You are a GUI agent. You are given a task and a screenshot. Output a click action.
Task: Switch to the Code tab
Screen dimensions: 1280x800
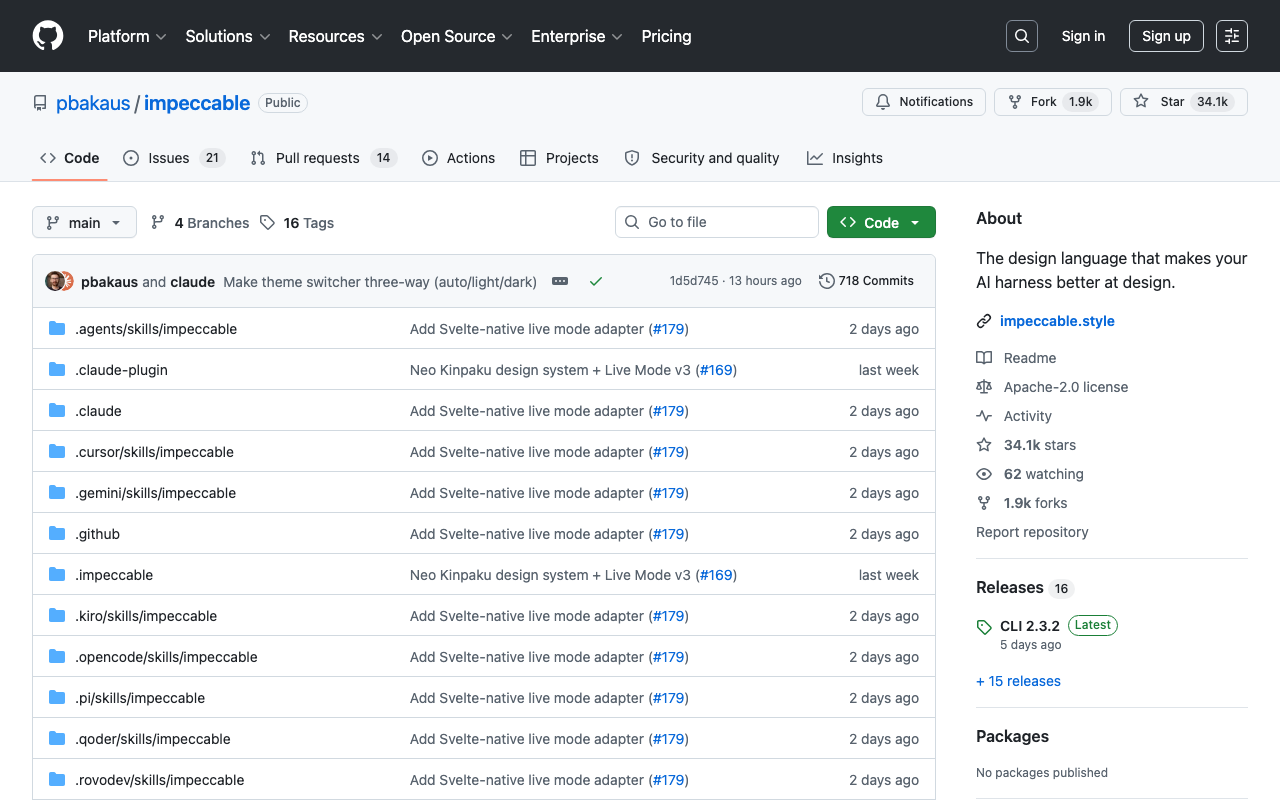[70, 158]
